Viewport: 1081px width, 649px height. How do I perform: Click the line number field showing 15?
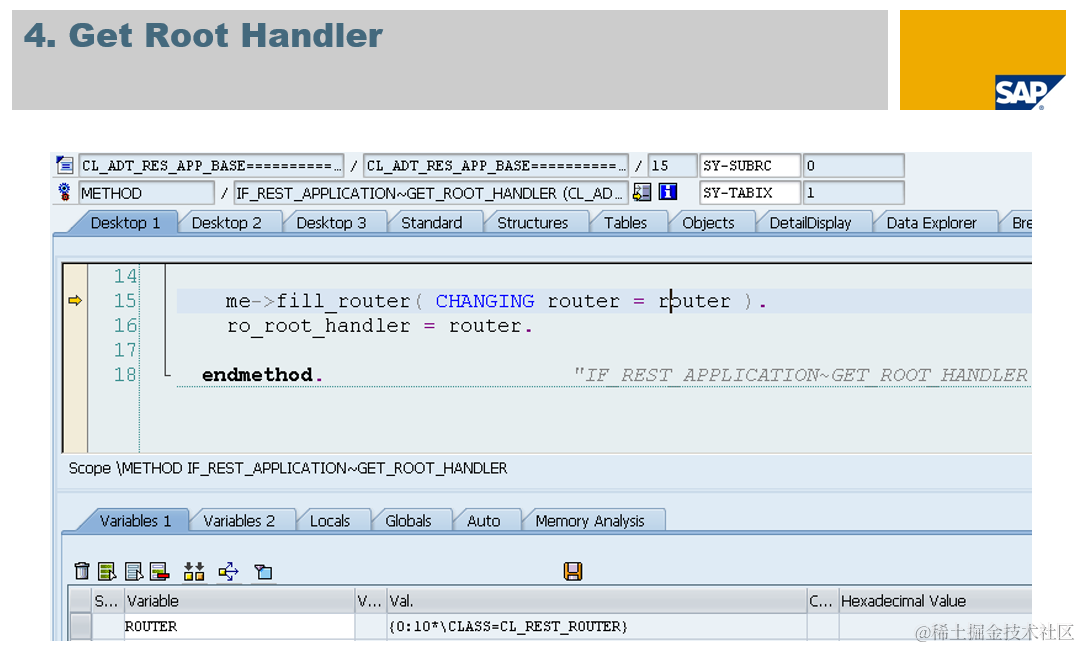672,166
